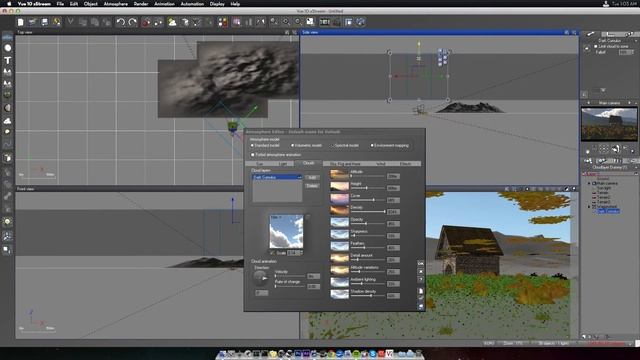This screenshot has height=360, width=640.
Task: Click the Cover value input field
Action: pos(393,200)
